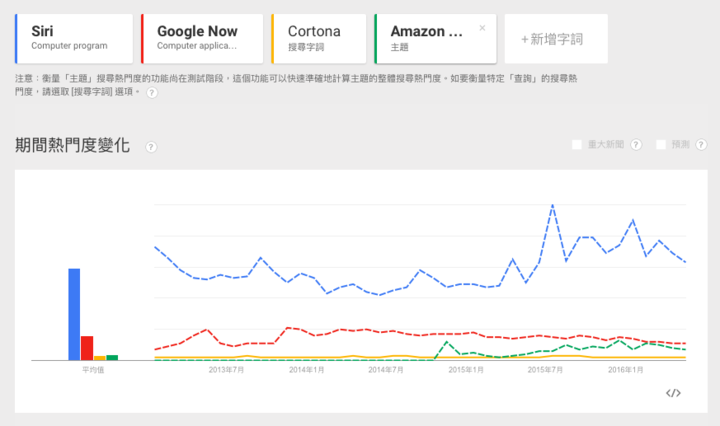Select the Google Now term card
The height and width of the screenshot is (426, 720).
tap(202, 39)
